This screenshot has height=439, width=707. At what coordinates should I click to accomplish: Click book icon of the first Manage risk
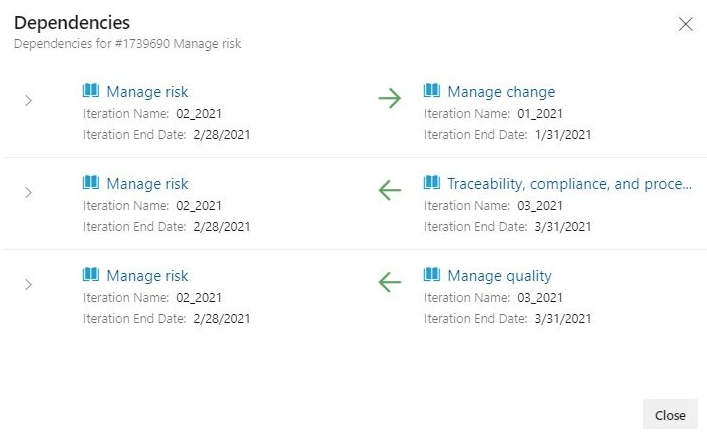click(x=91, y=91)
